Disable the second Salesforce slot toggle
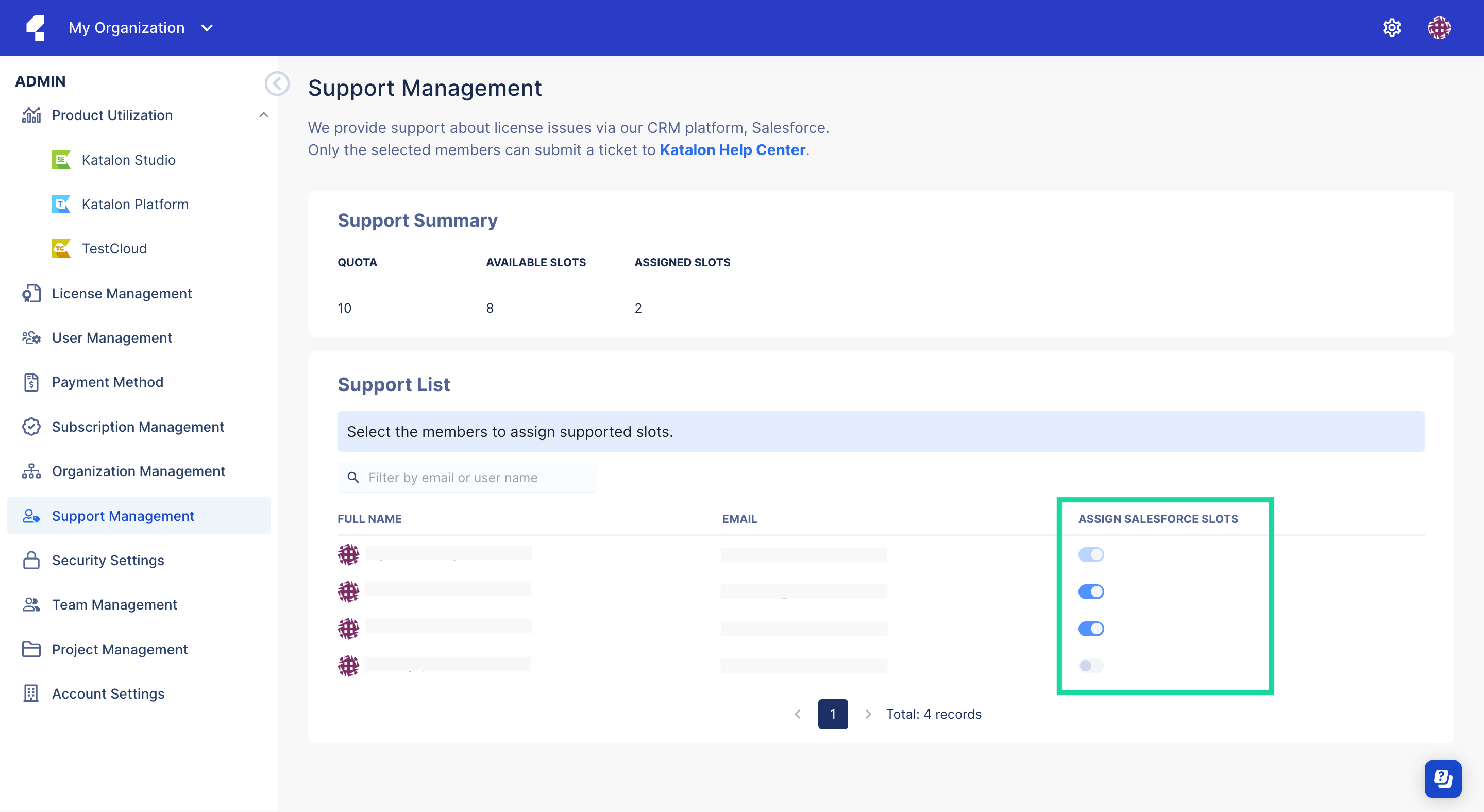 1091,591
